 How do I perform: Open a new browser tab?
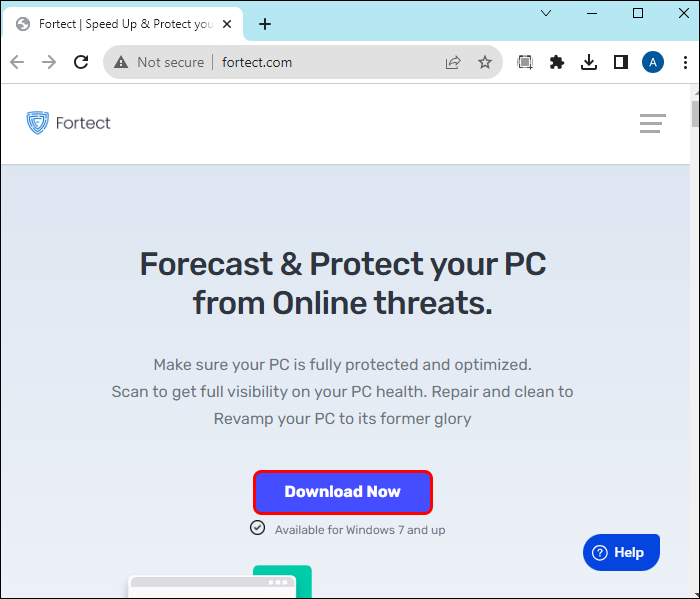(x=265, y=24)
